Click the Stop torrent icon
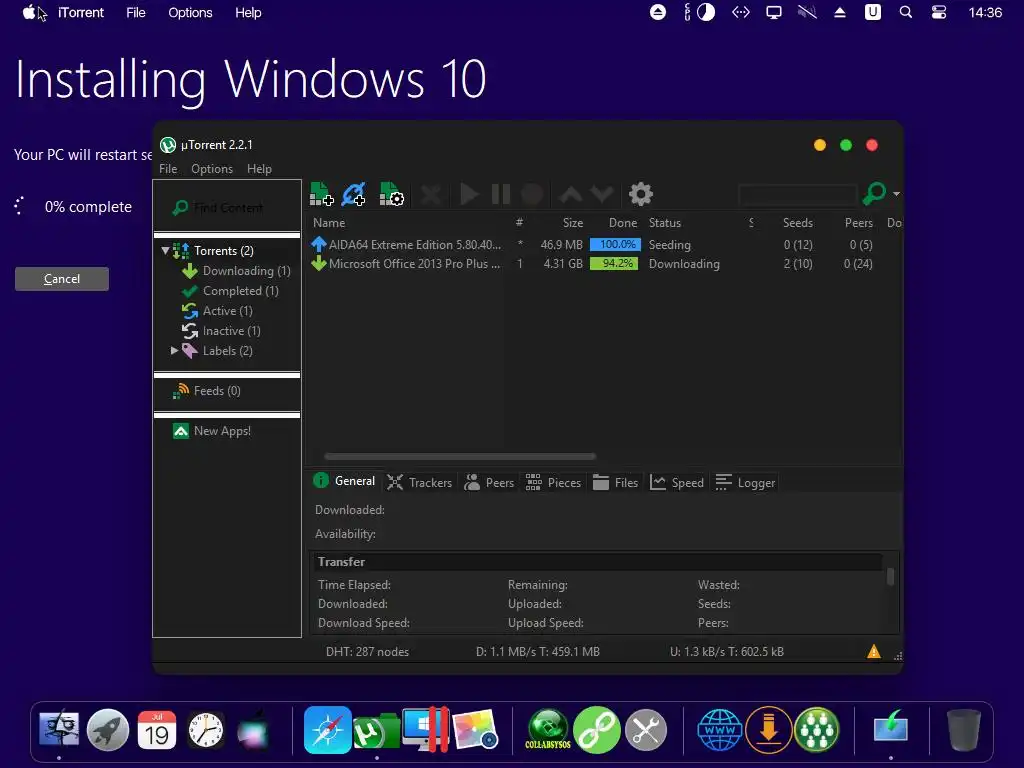 coord(532,194)
